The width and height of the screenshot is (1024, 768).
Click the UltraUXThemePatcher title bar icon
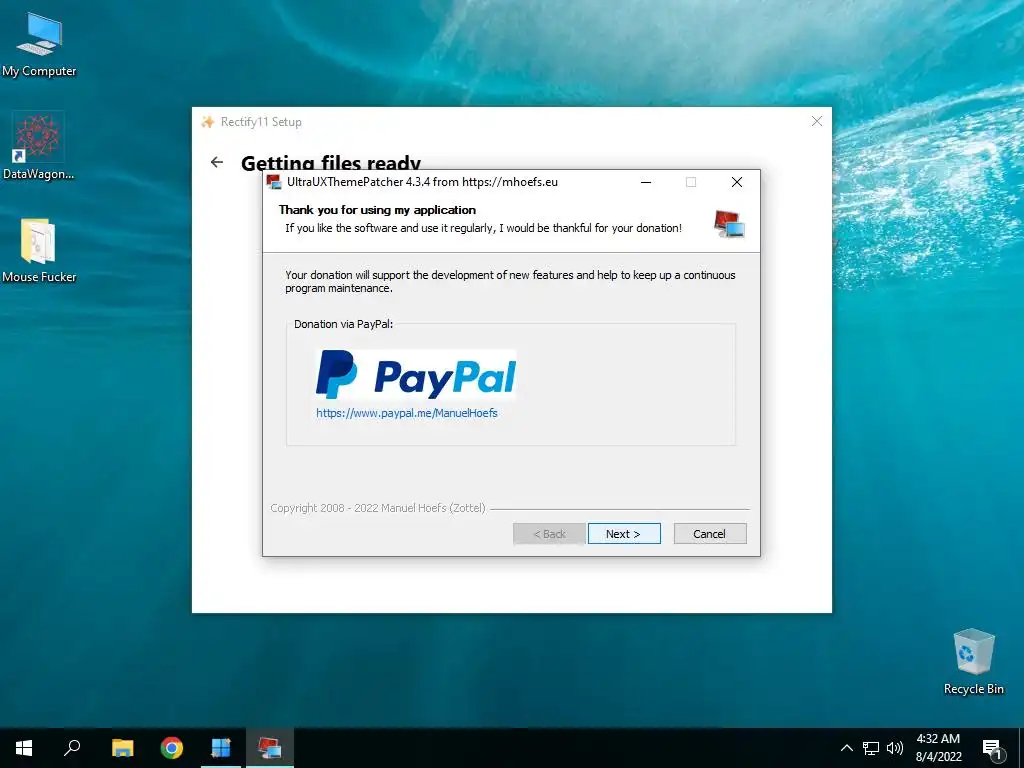pyautogui.click(x=274, y=182)
